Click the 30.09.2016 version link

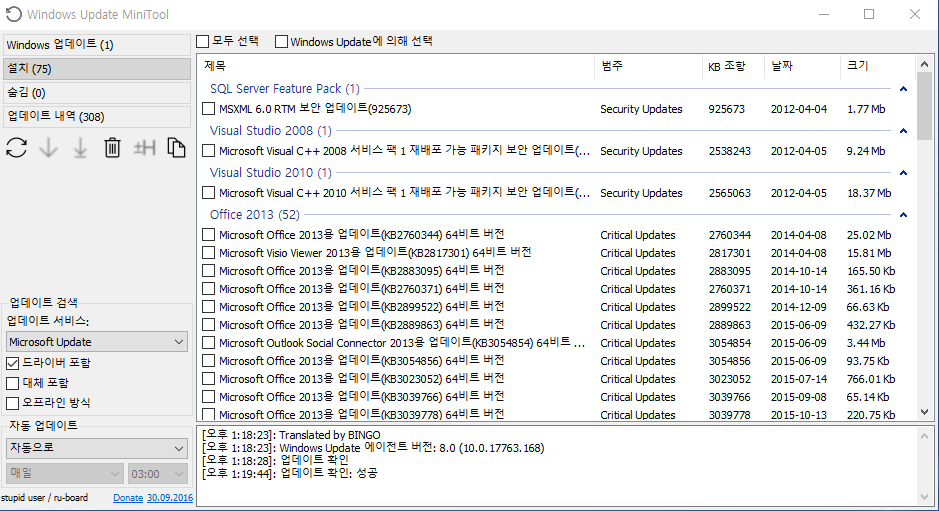point(170,497)
